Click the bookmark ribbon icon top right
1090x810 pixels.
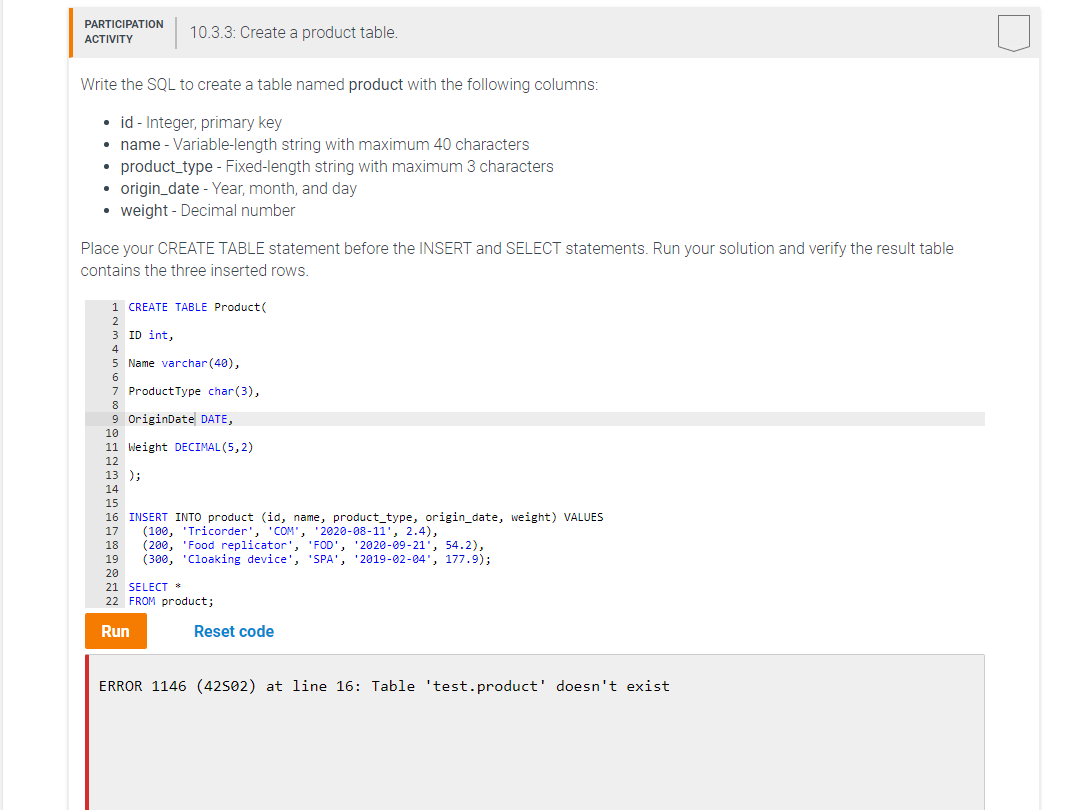coord(1013,31)
